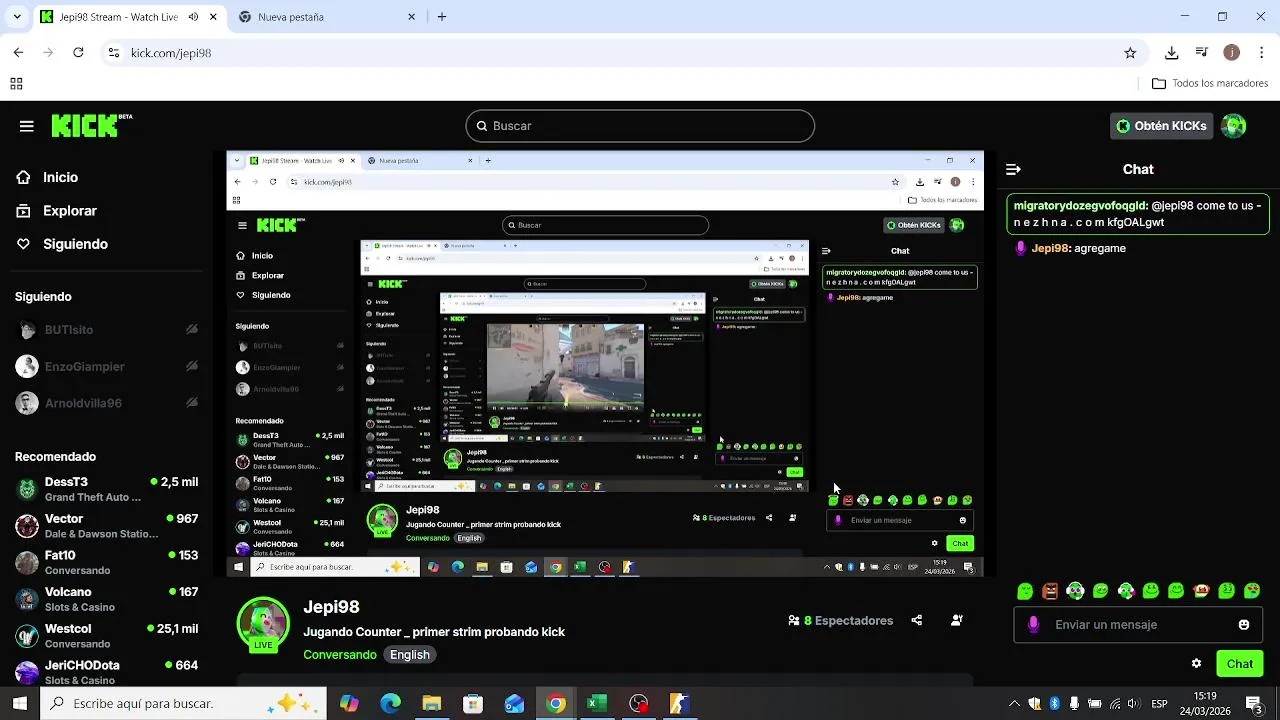This screenshot has width=1280, height=720.
Task: Open the Todos los marcadores folder
Action: [x=1210, y=84]
